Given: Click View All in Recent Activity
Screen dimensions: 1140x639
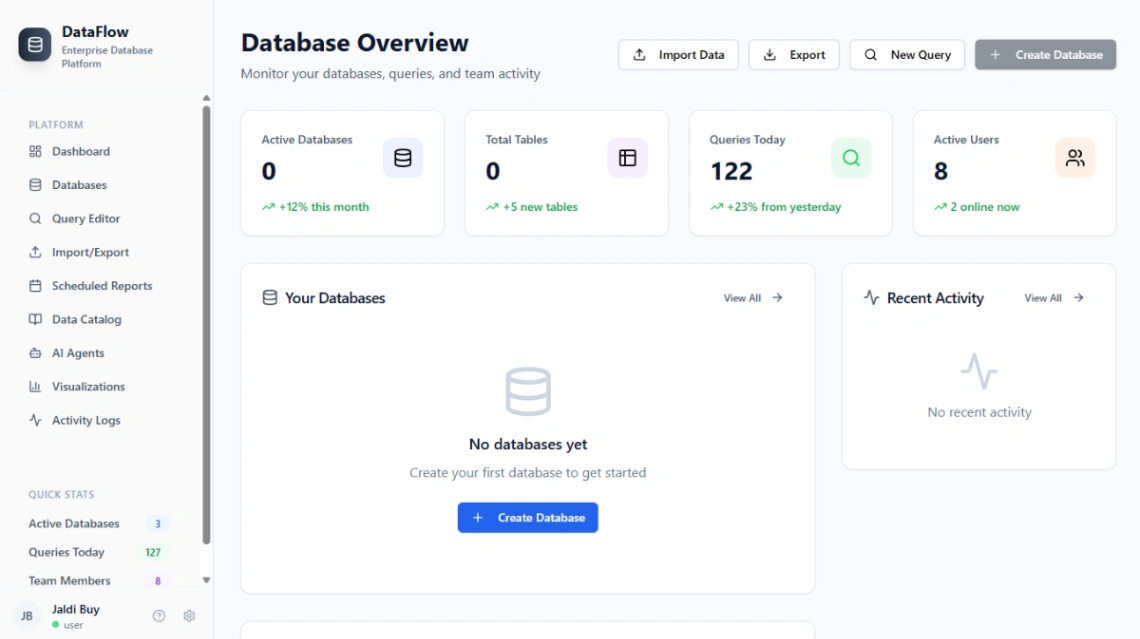Looking at the screenshot, I should 1054,297.
